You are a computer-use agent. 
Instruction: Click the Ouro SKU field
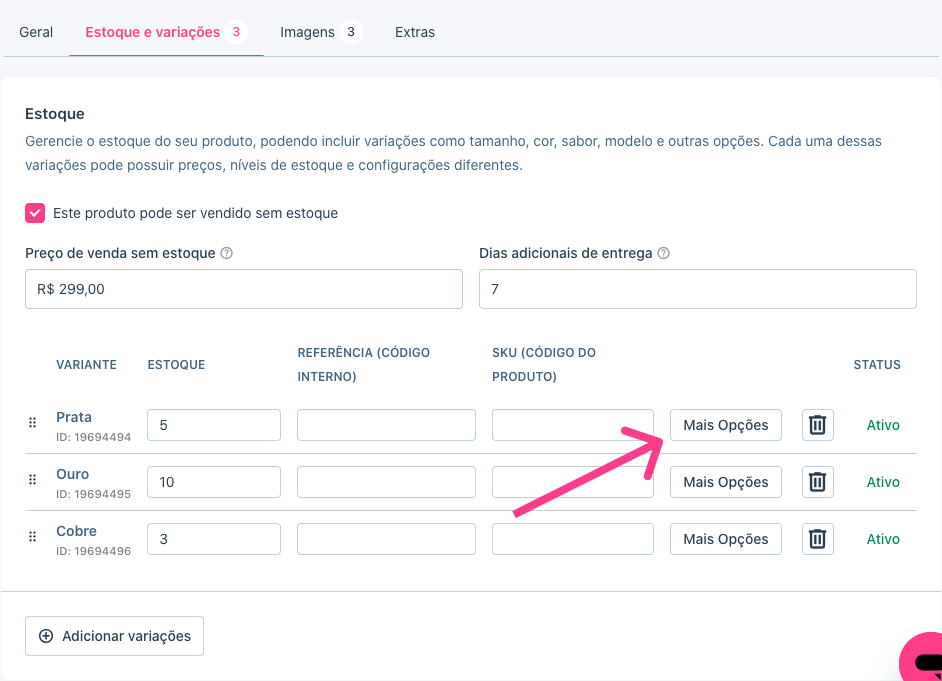(x=573, y=482)
